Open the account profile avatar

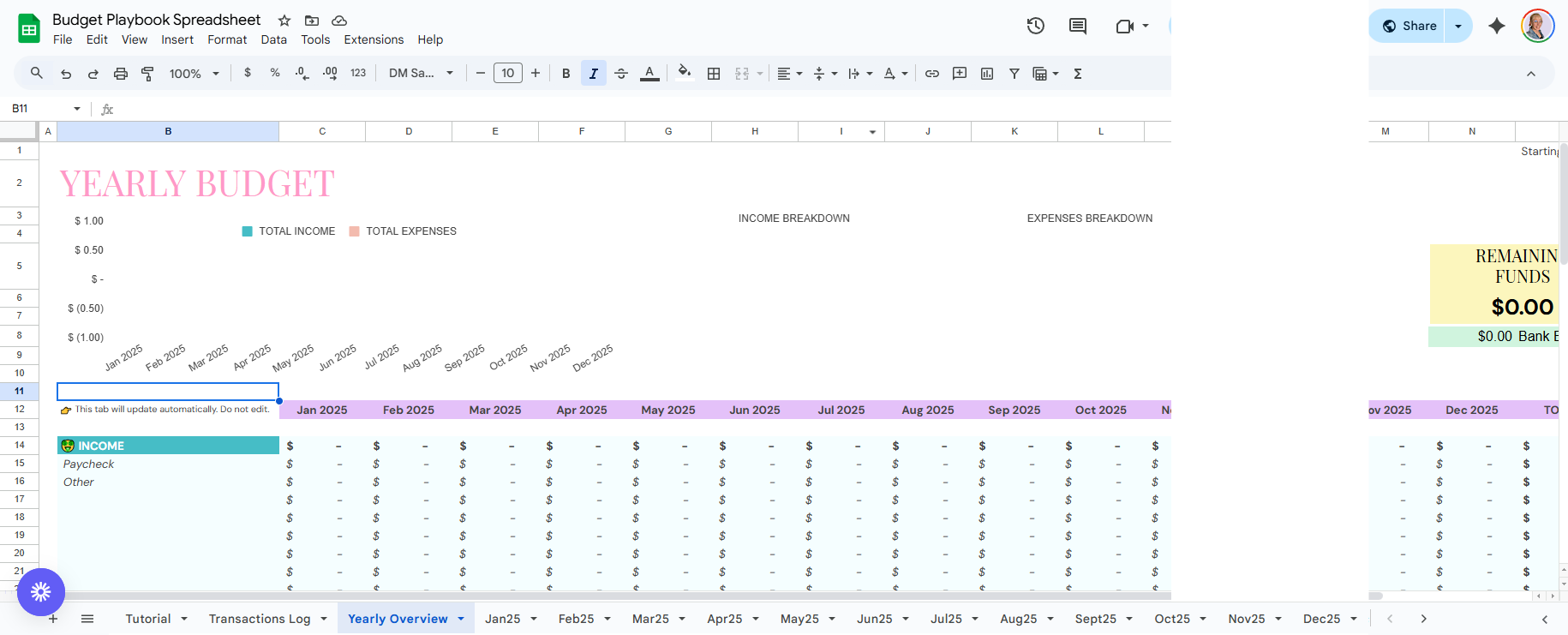(1538, 26)
